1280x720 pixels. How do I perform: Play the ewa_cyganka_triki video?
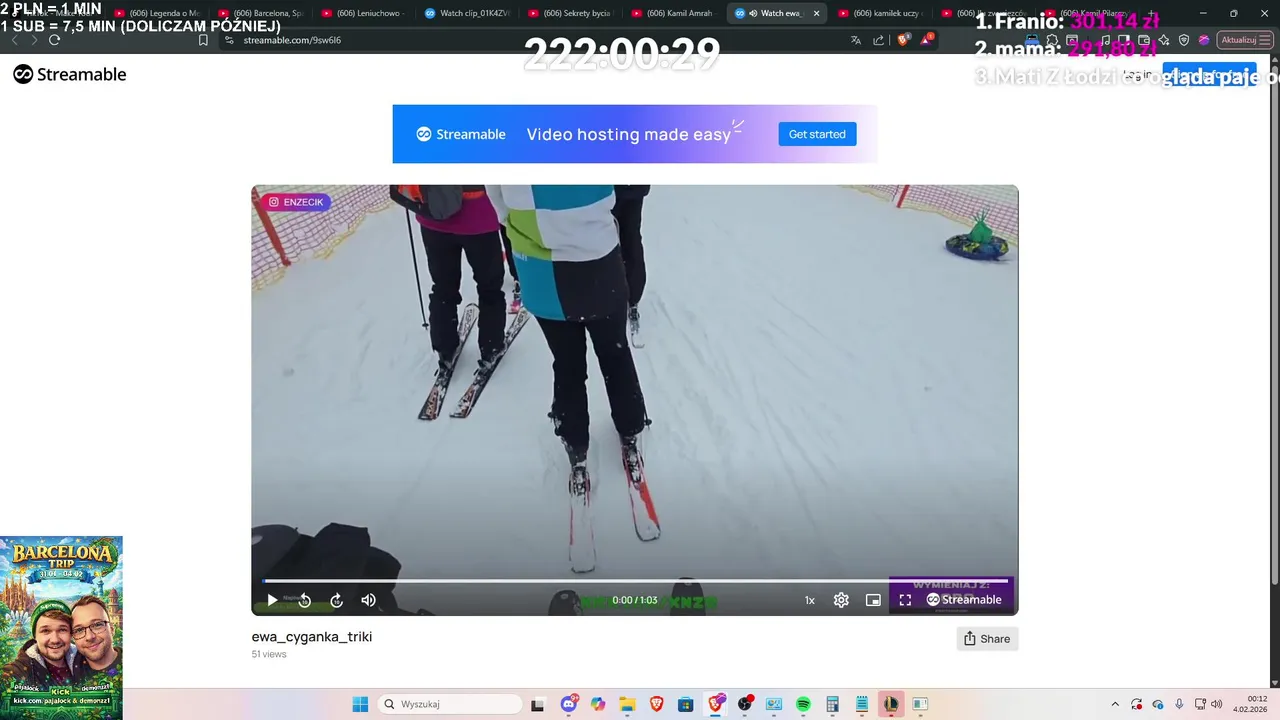pyautogui.click(x=272, y=600)
